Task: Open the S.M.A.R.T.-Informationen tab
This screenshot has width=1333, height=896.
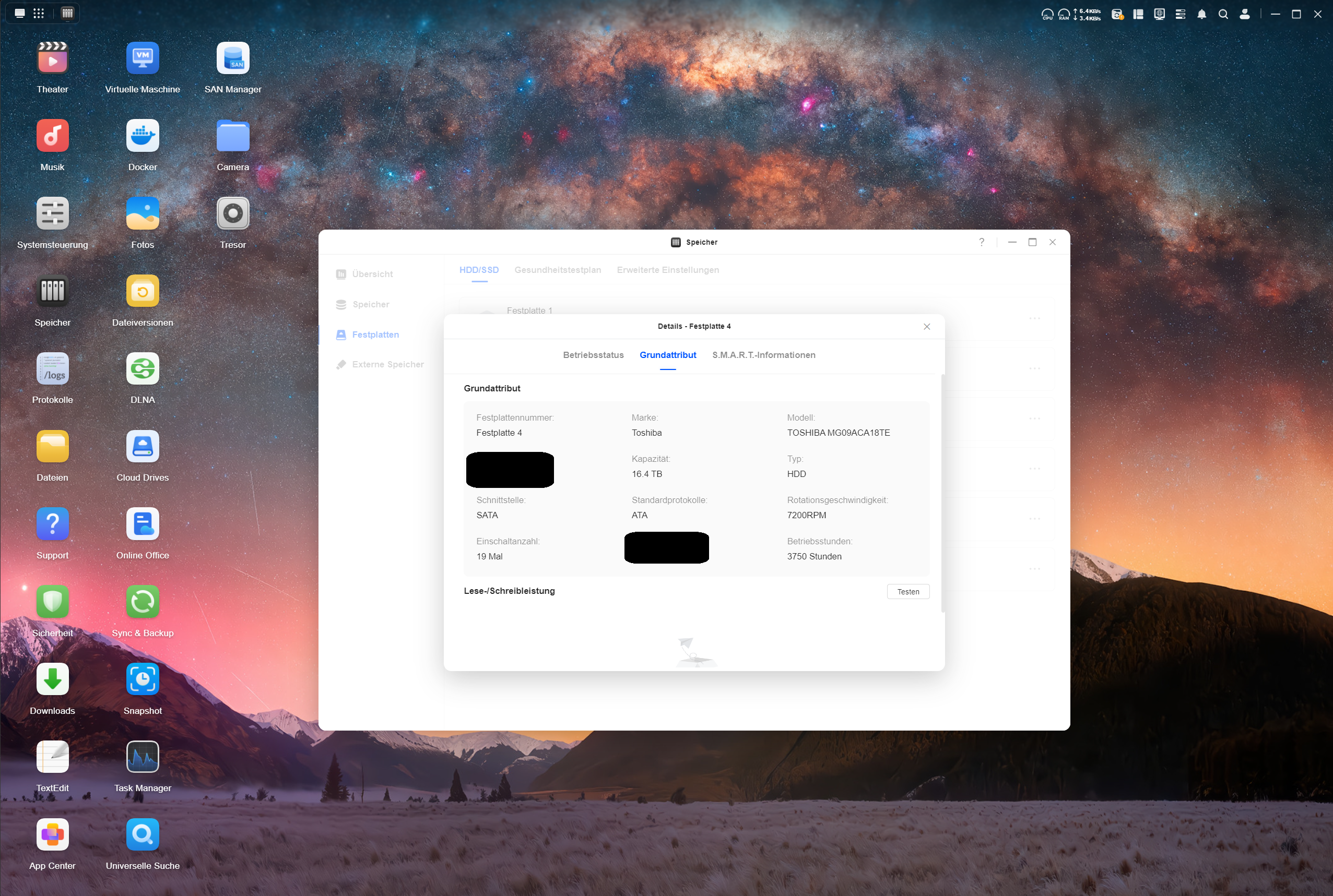Action: pyautogui.click(x=763, y=355)
